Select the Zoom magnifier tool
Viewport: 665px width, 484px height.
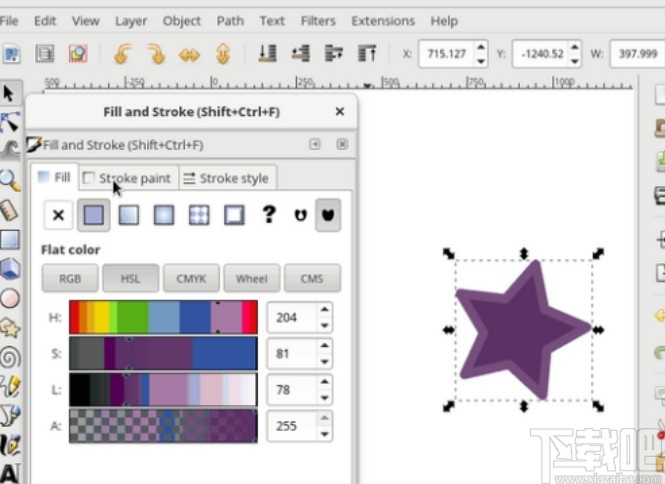pyautogui.click(x=9, y=180)
